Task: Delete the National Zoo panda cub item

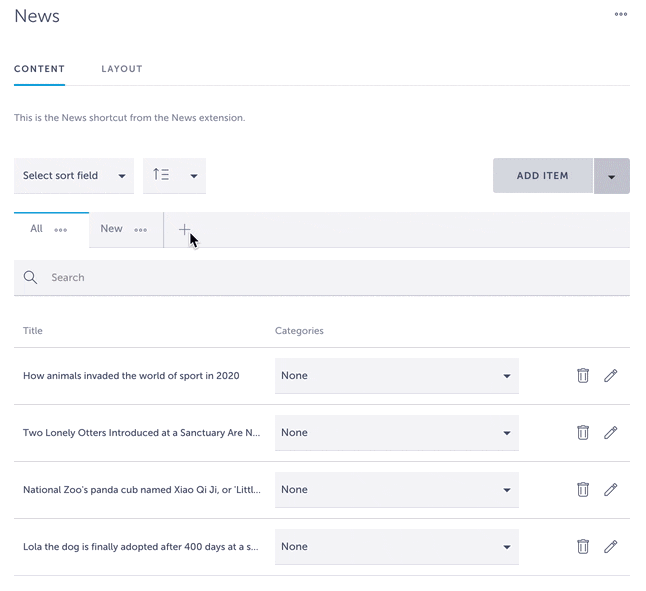Action: click(x=583, y=490)
